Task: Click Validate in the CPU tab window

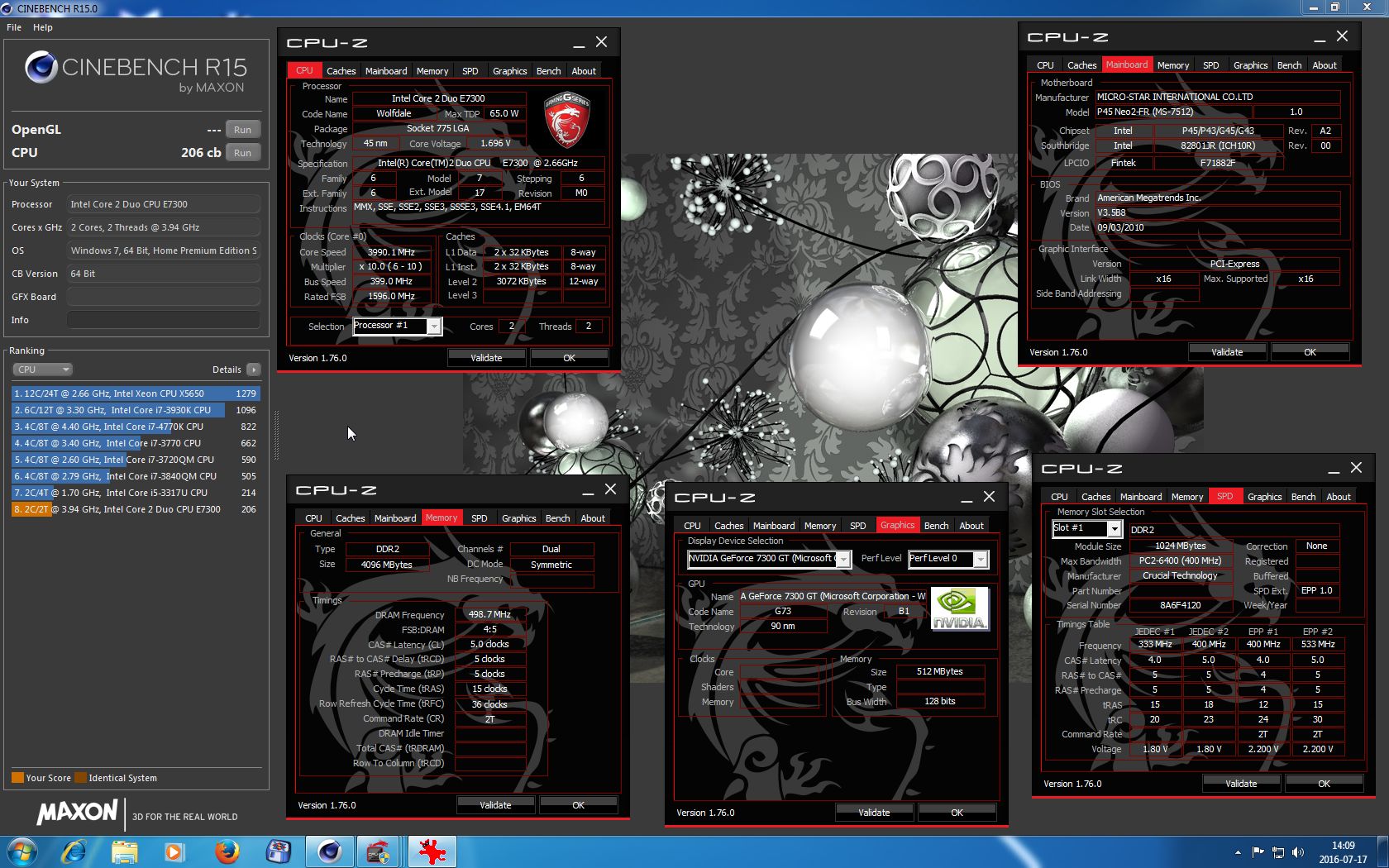Action: click(486, 358)
